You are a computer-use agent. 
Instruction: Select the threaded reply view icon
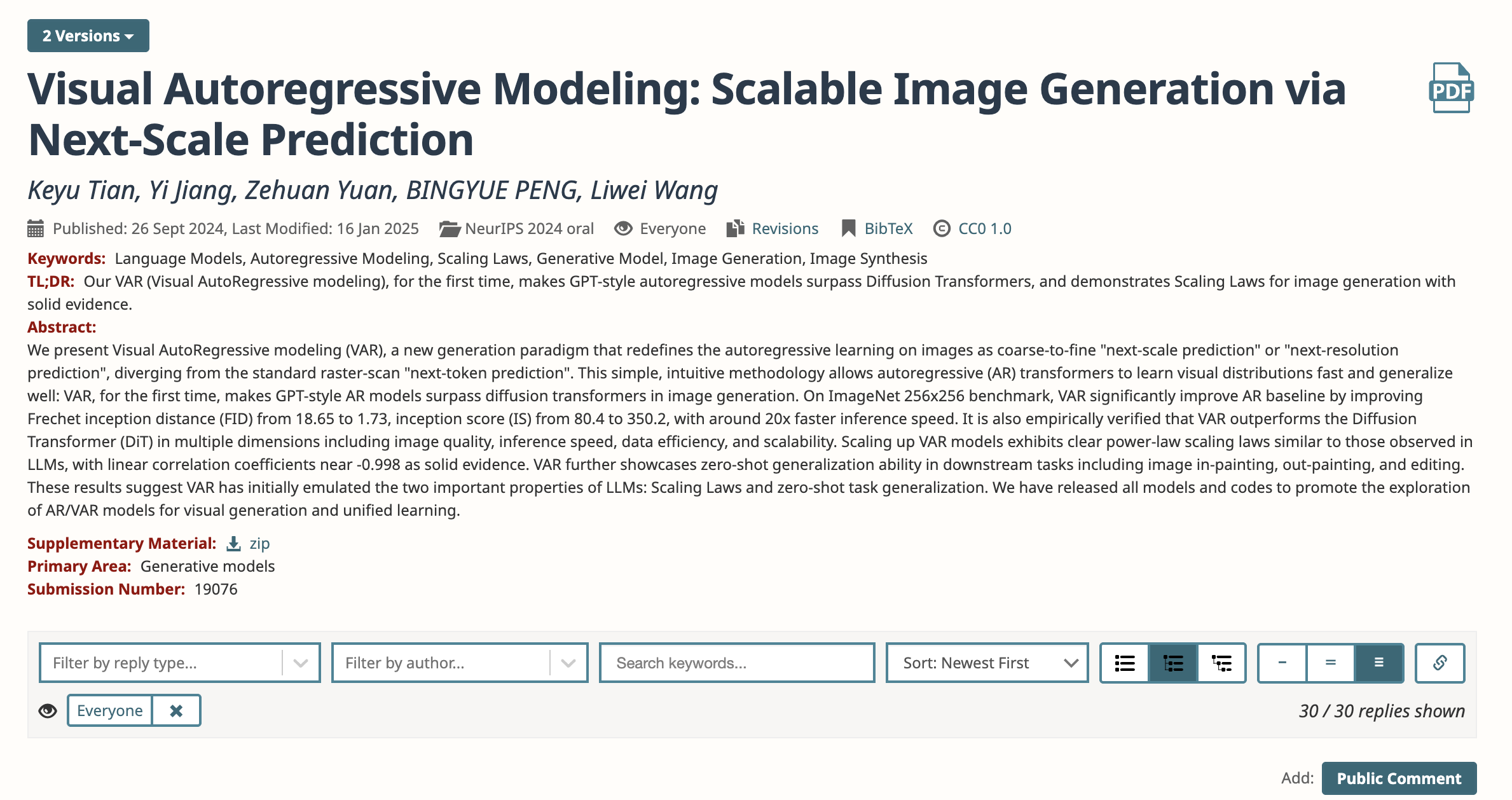(x=1173, y=663)
